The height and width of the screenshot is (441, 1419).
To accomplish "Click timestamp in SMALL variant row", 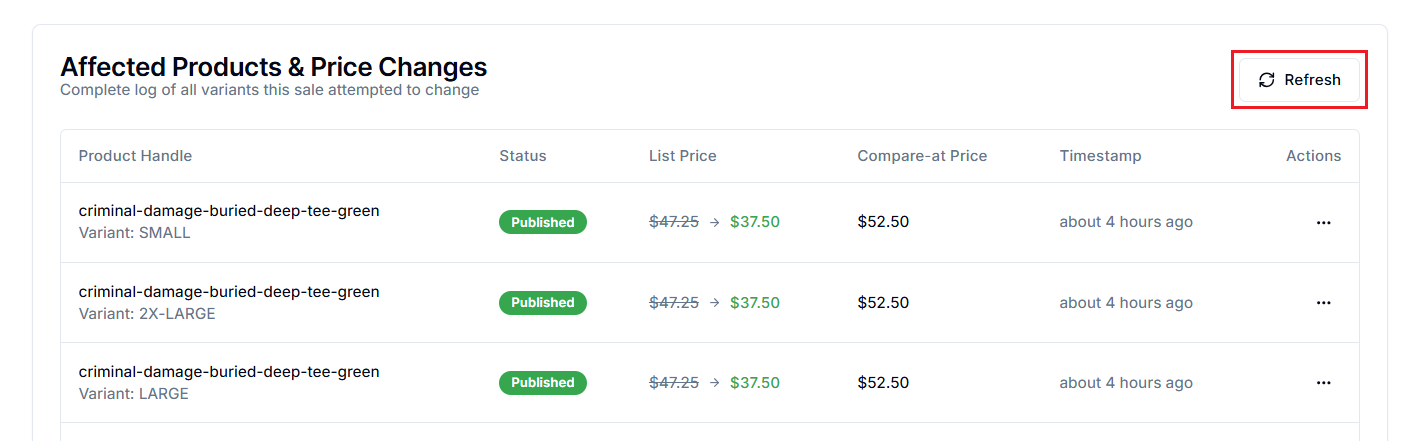I will point(1126,222).
